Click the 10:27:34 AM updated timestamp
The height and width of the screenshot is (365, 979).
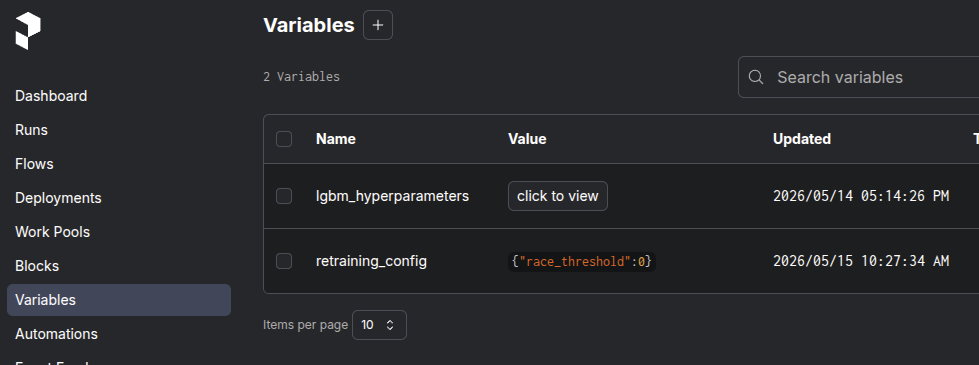[861, 261]
